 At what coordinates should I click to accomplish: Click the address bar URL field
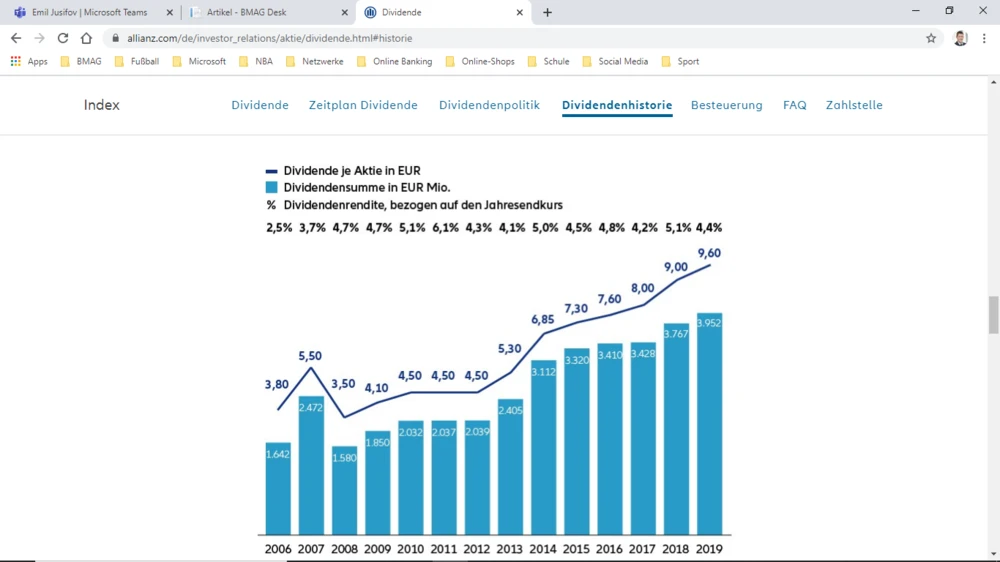(x=500, y=38)
